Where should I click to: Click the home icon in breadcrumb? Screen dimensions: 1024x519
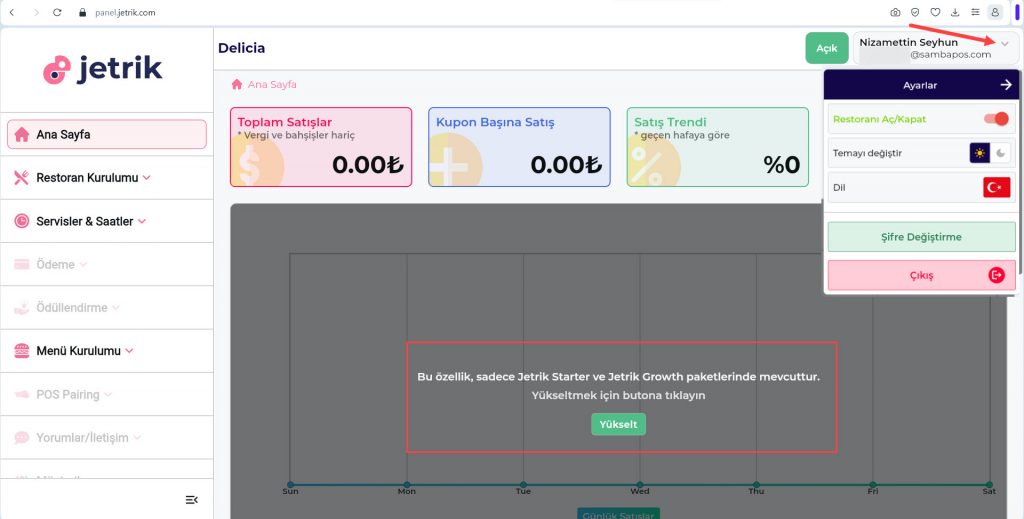pyautogui.click(x=237, y=85)
